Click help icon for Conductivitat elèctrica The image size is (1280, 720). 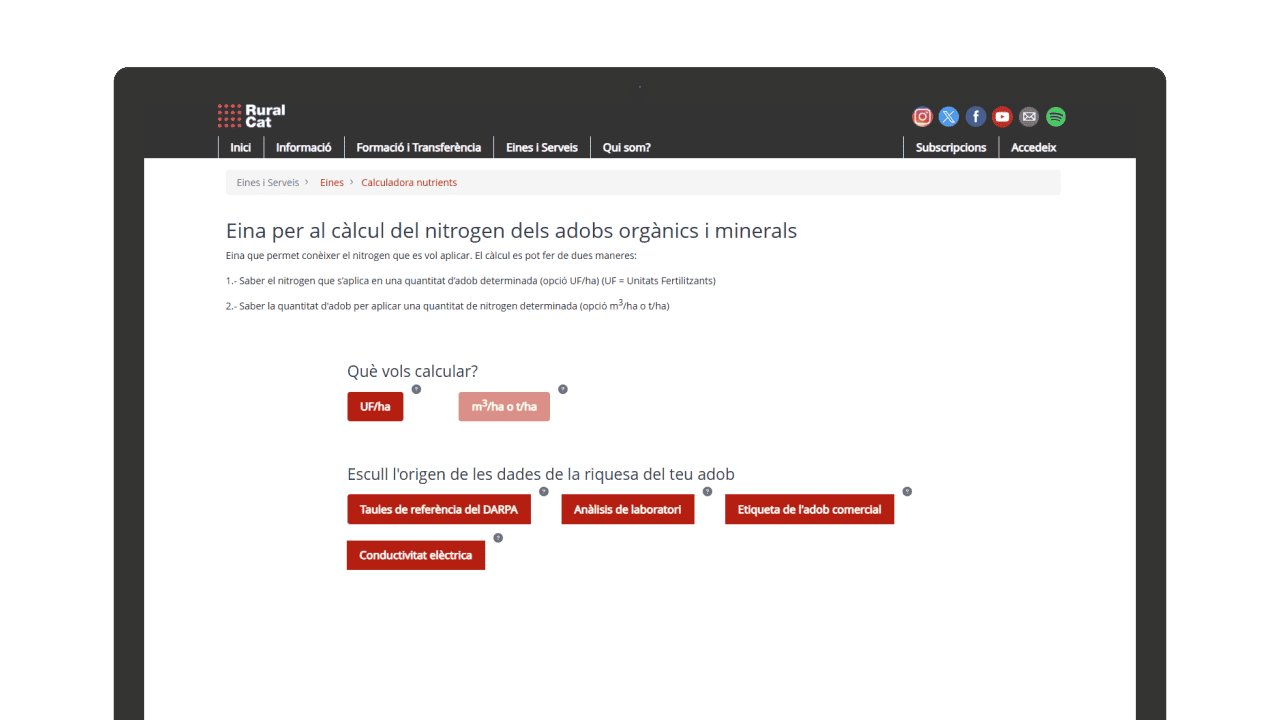[498, 538]
